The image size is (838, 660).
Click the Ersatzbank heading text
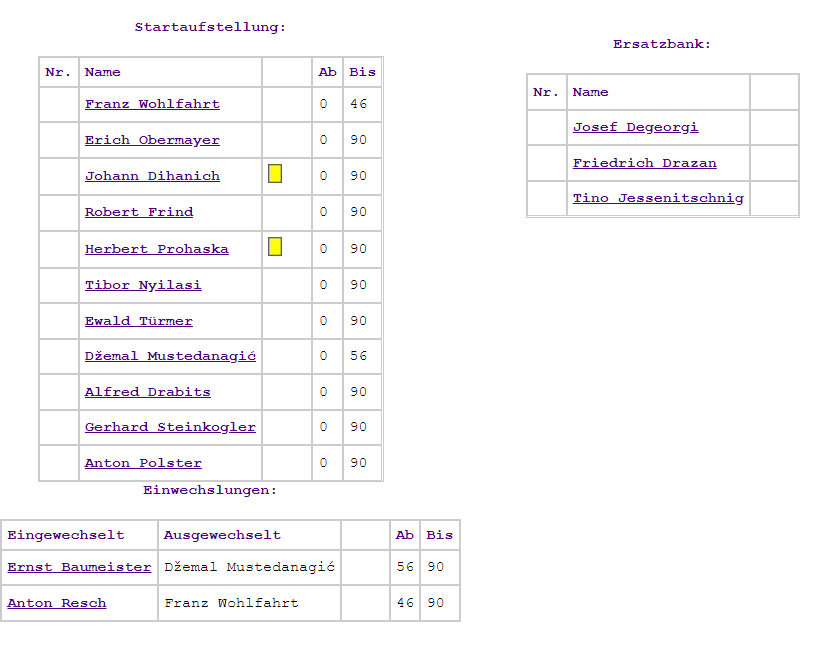[662, 44]
